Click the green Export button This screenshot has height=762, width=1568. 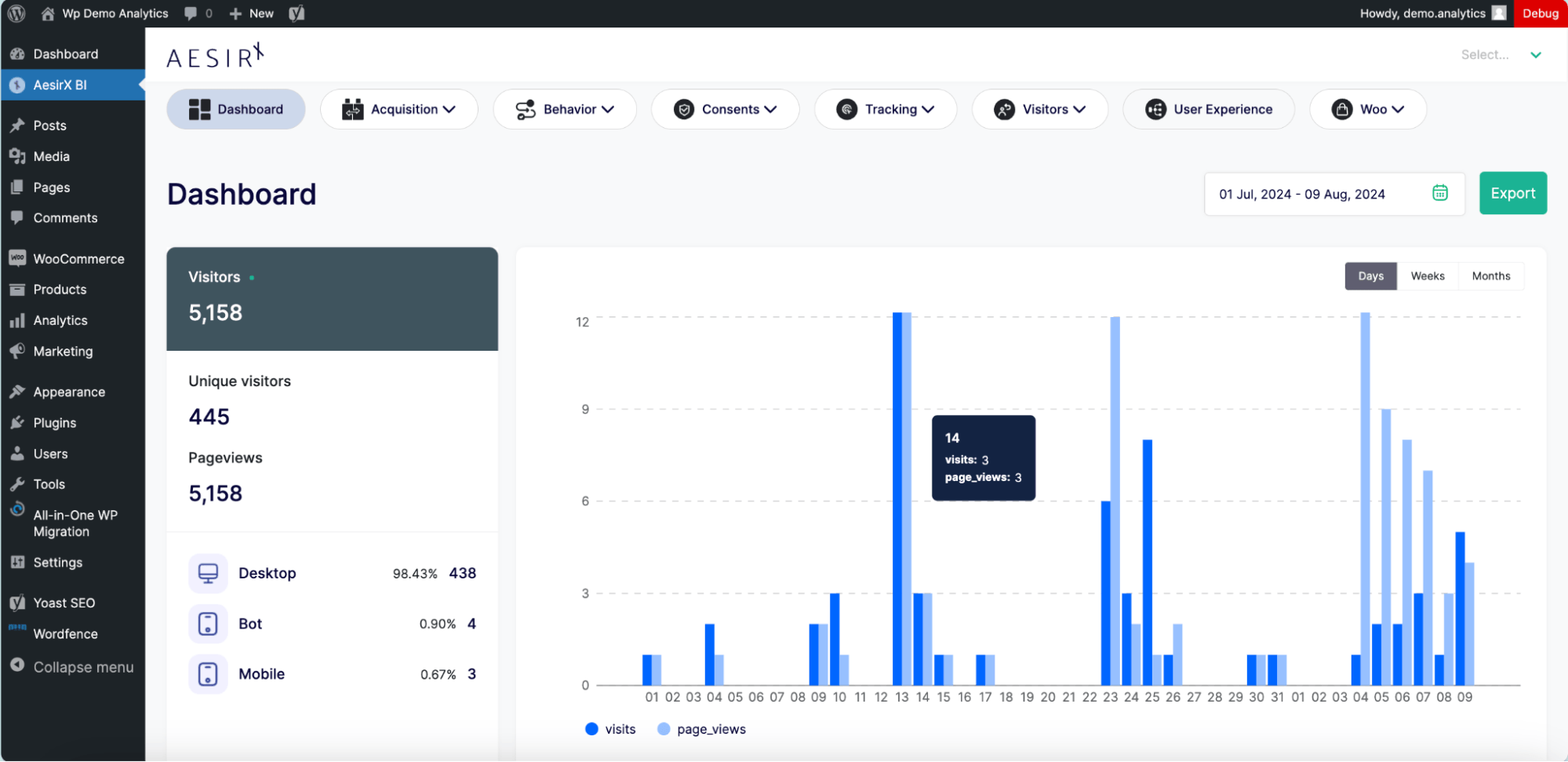tap(1512, 193)
